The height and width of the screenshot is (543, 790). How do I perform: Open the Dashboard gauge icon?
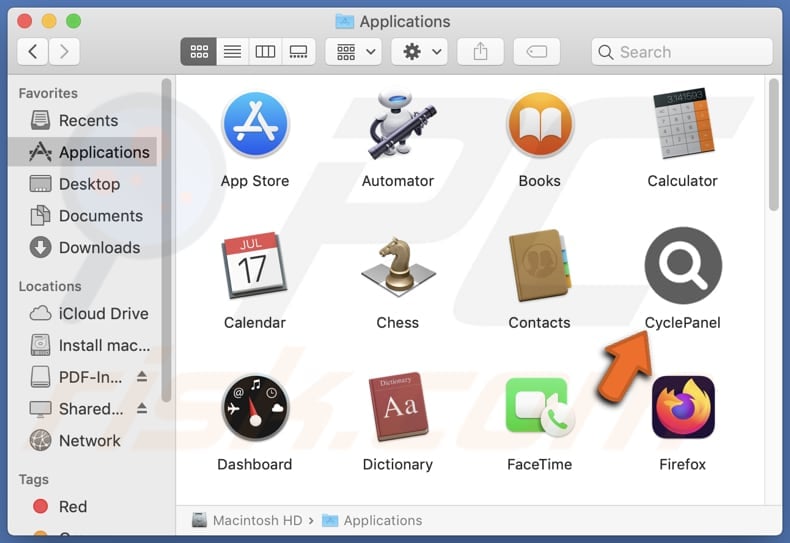[255, 408]
